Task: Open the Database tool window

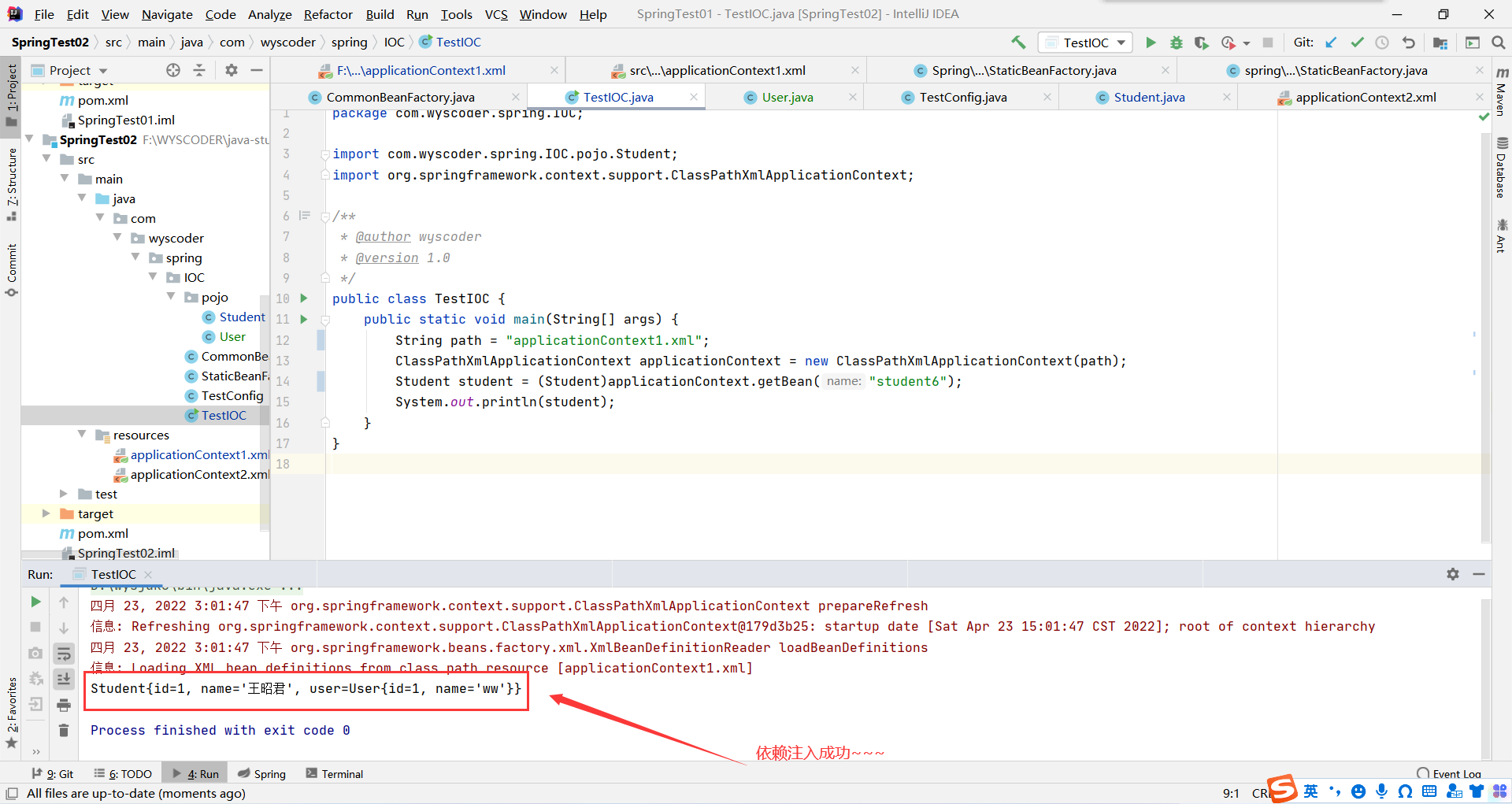Action: (x=1502, y=168)
